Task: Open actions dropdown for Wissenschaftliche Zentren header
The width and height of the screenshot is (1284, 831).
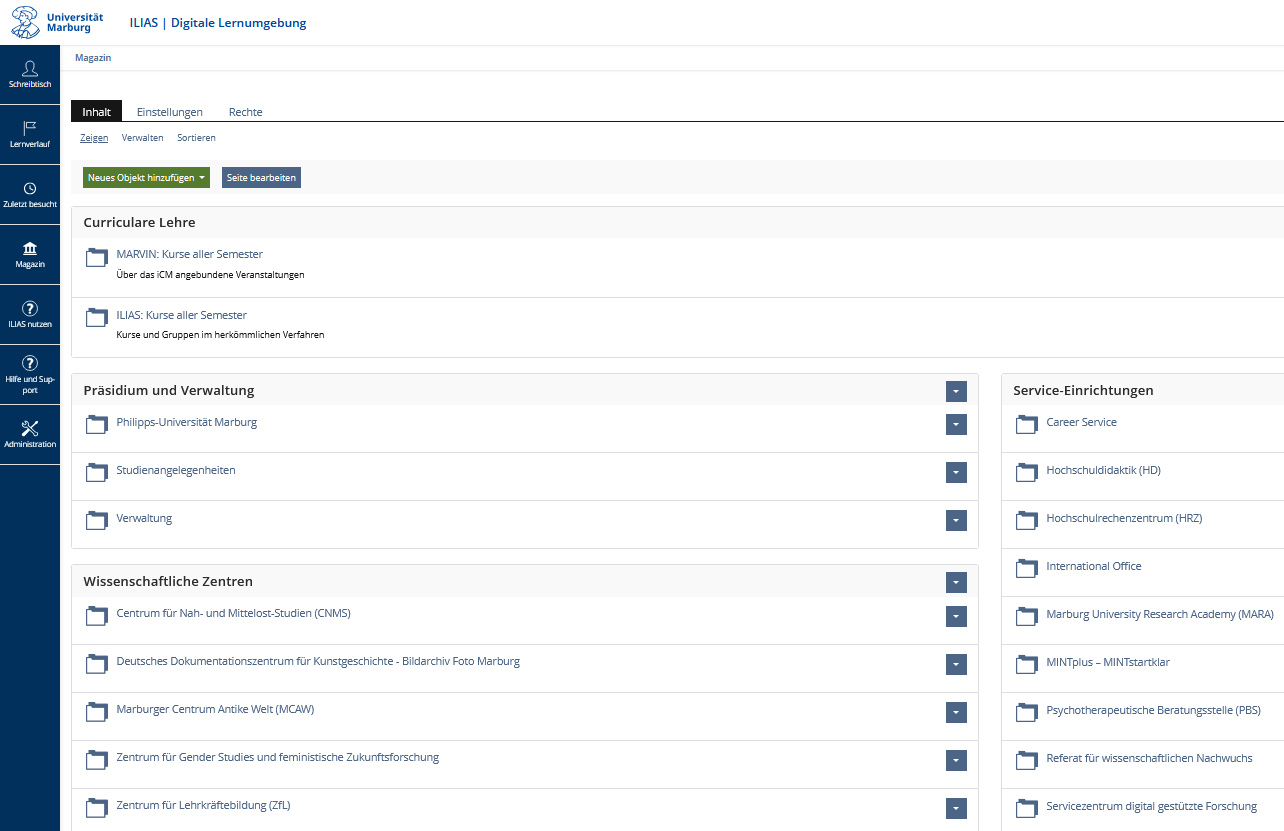Action: (956, 583)
